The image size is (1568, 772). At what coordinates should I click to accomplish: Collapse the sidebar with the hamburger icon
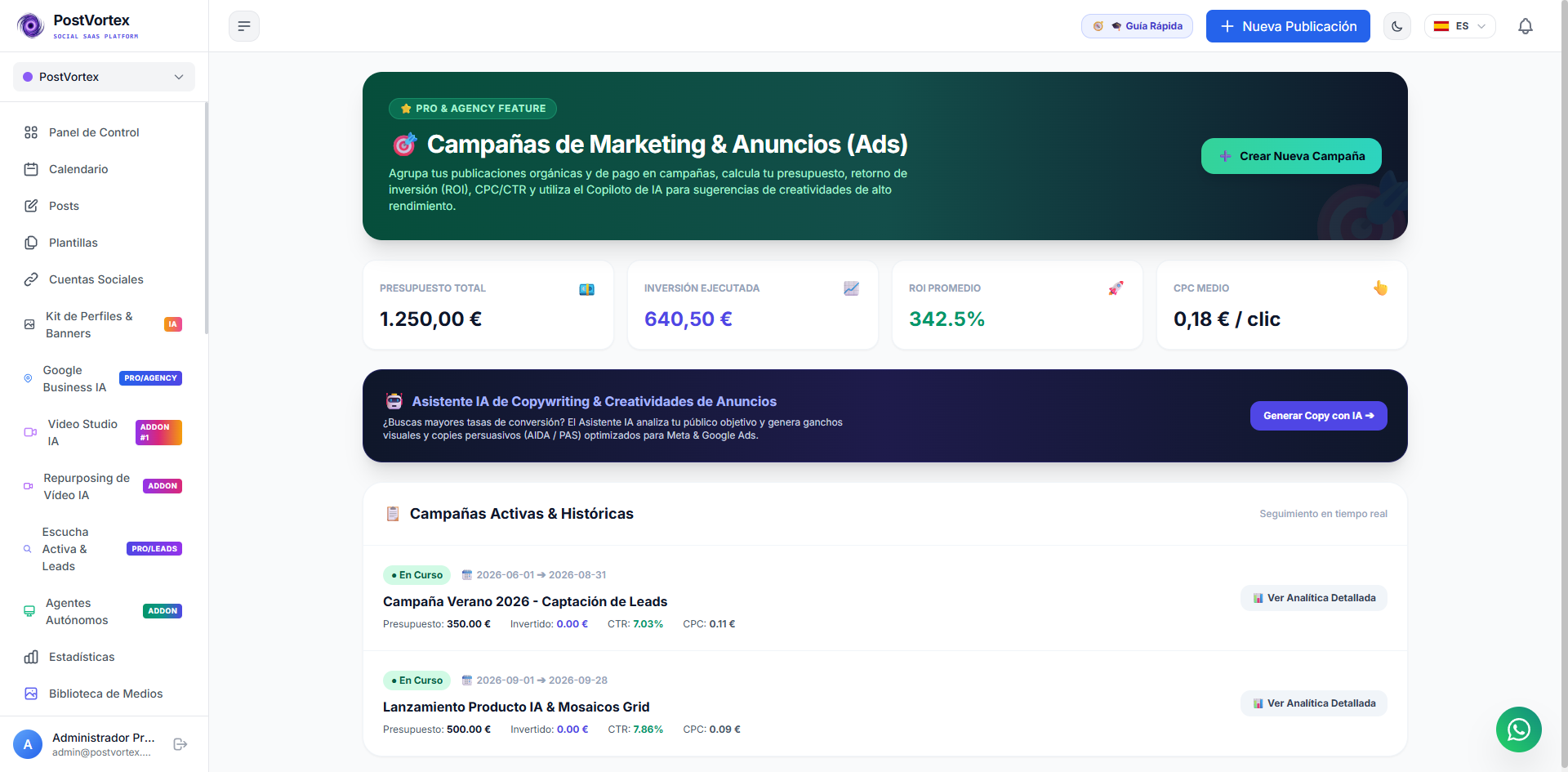click(x=244, y=26)
